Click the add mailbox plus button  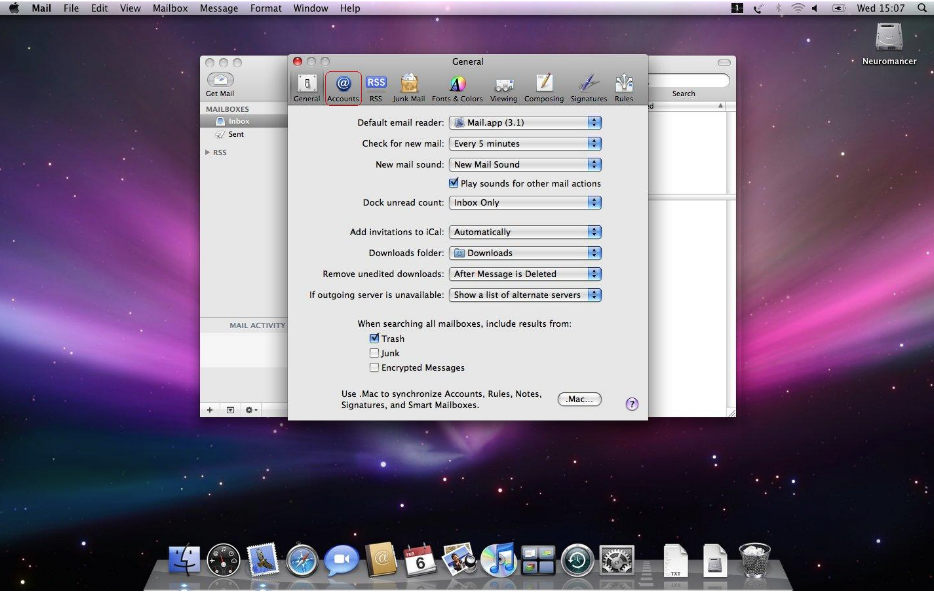(x=210, y=410)
